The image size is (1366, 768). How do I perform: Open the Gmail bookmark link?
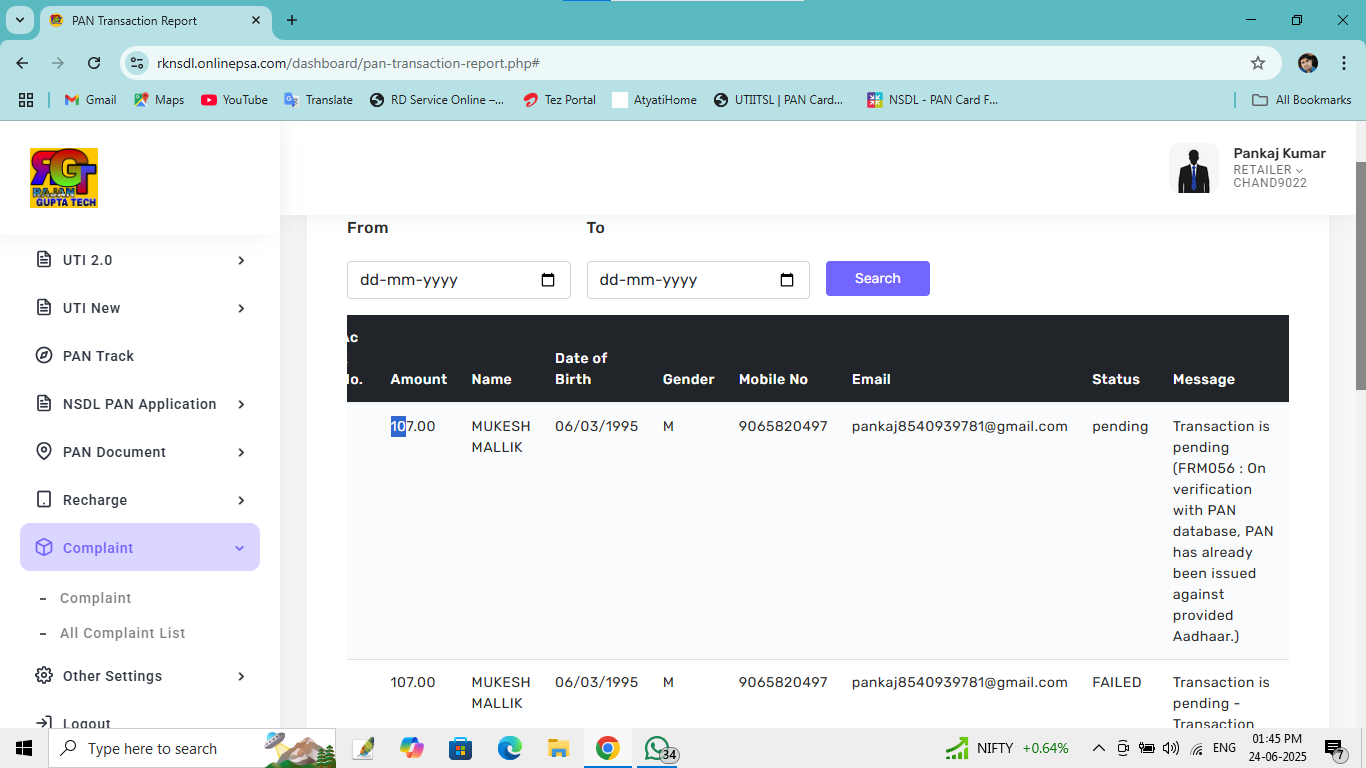(91, 100)
